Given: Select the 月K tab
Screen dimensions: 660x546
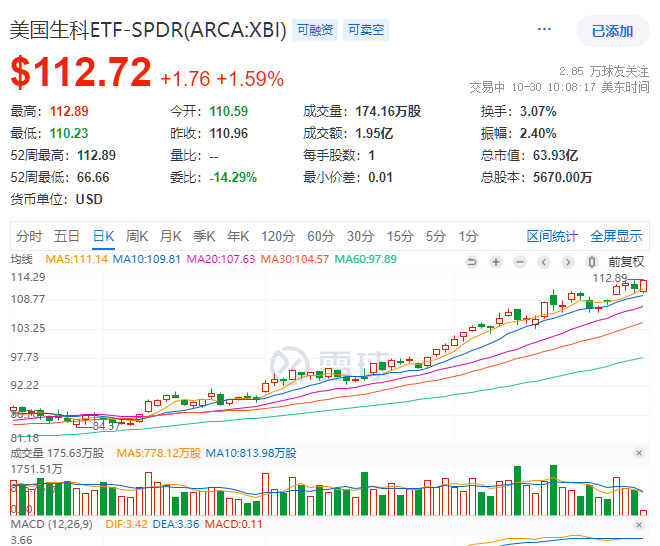Looking at the screenshot, I should [170, 236].
